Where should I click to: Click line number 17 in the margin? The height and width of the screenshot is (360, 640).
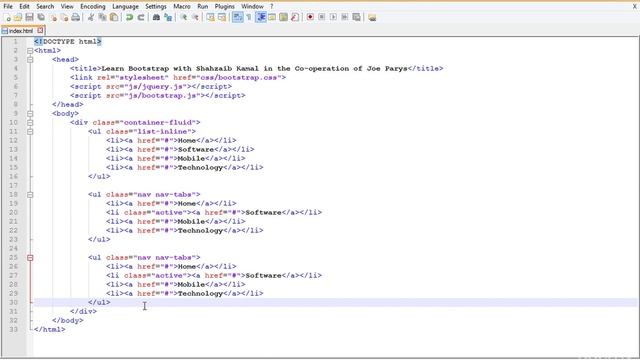coord(13,185)
